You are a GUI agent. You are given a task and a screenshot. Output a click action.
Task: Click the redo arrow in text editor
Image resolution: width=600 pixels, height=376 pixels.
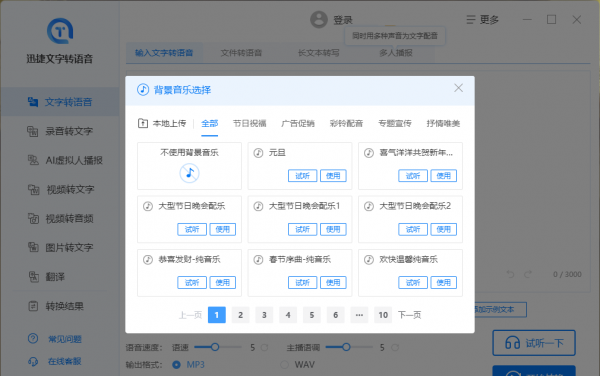pos(528,274)
